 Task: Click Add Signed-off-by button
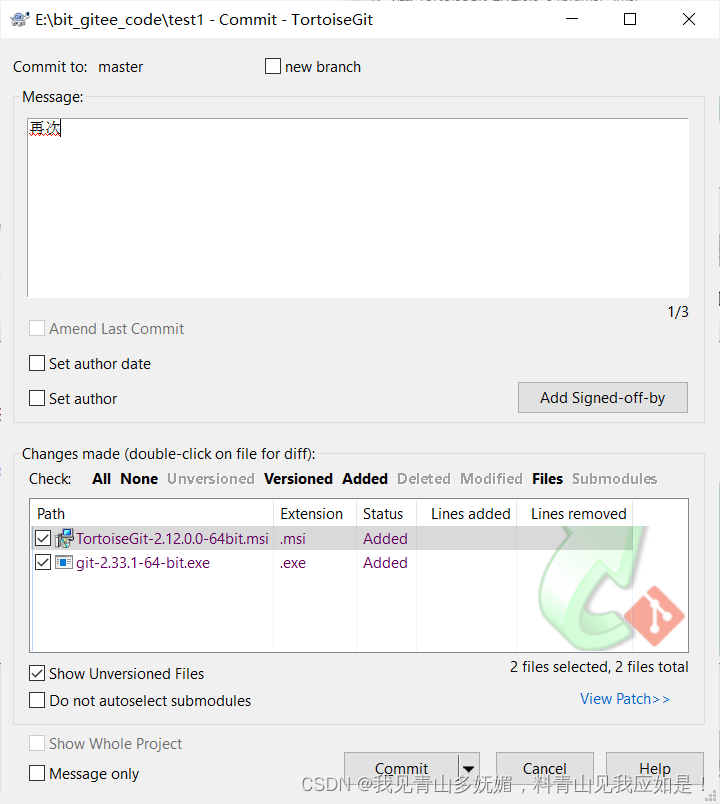coord(603,397)
